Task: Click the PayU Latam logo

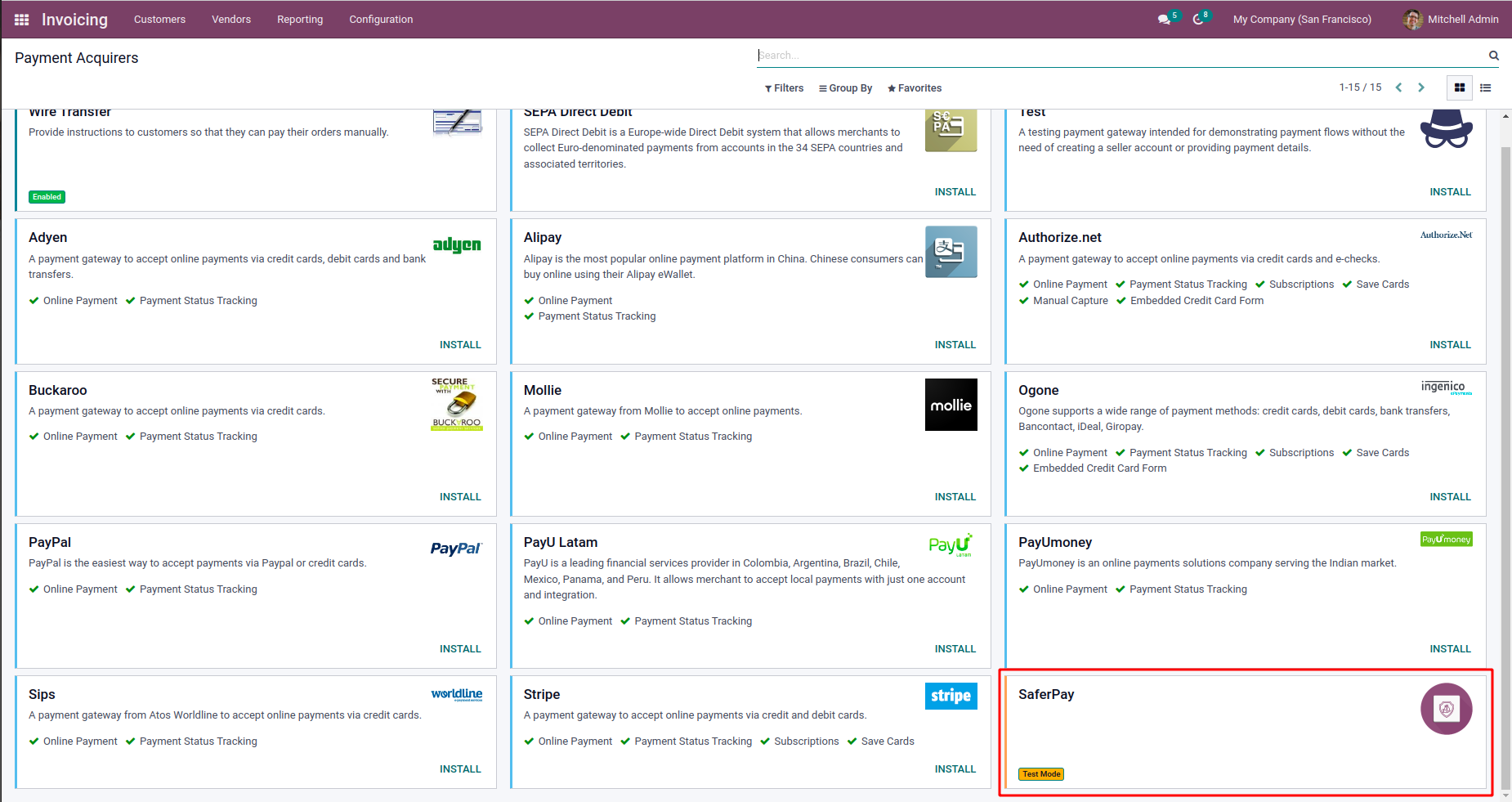Action: (951, 545)
